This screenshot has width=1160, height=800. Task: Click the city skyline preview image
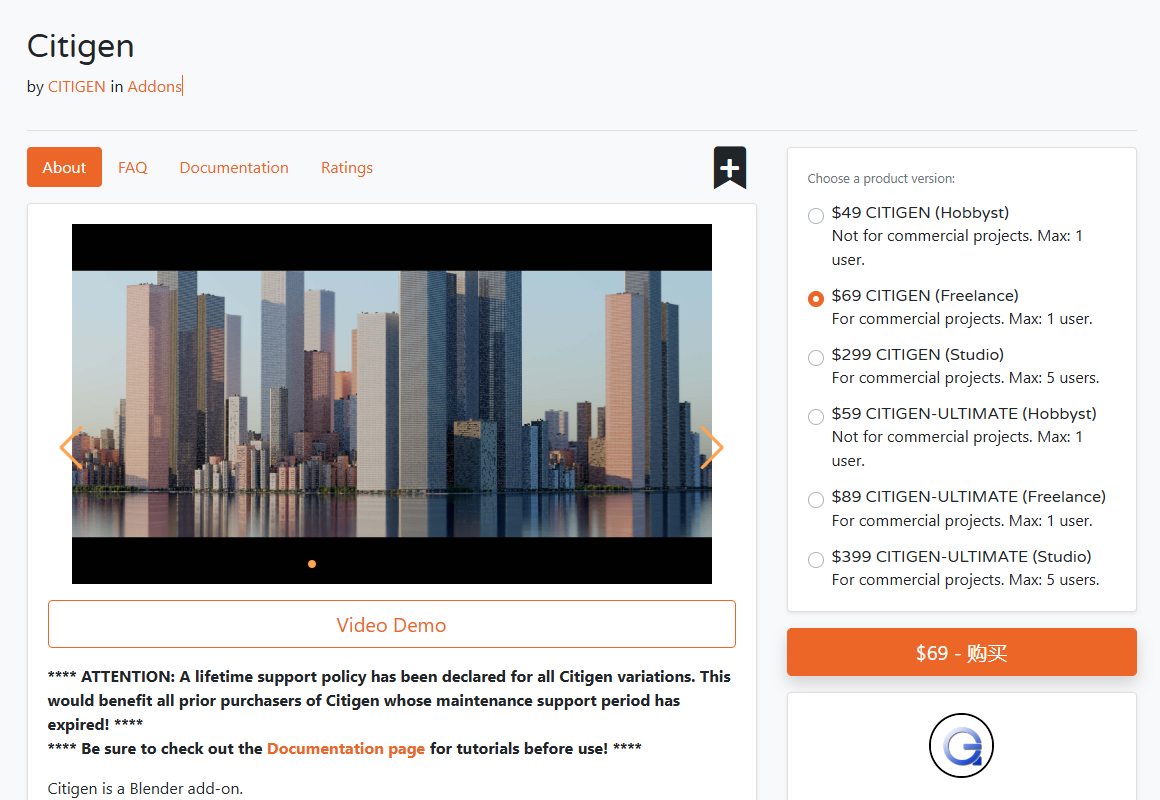pyautogui.click(x=392, y=404)
